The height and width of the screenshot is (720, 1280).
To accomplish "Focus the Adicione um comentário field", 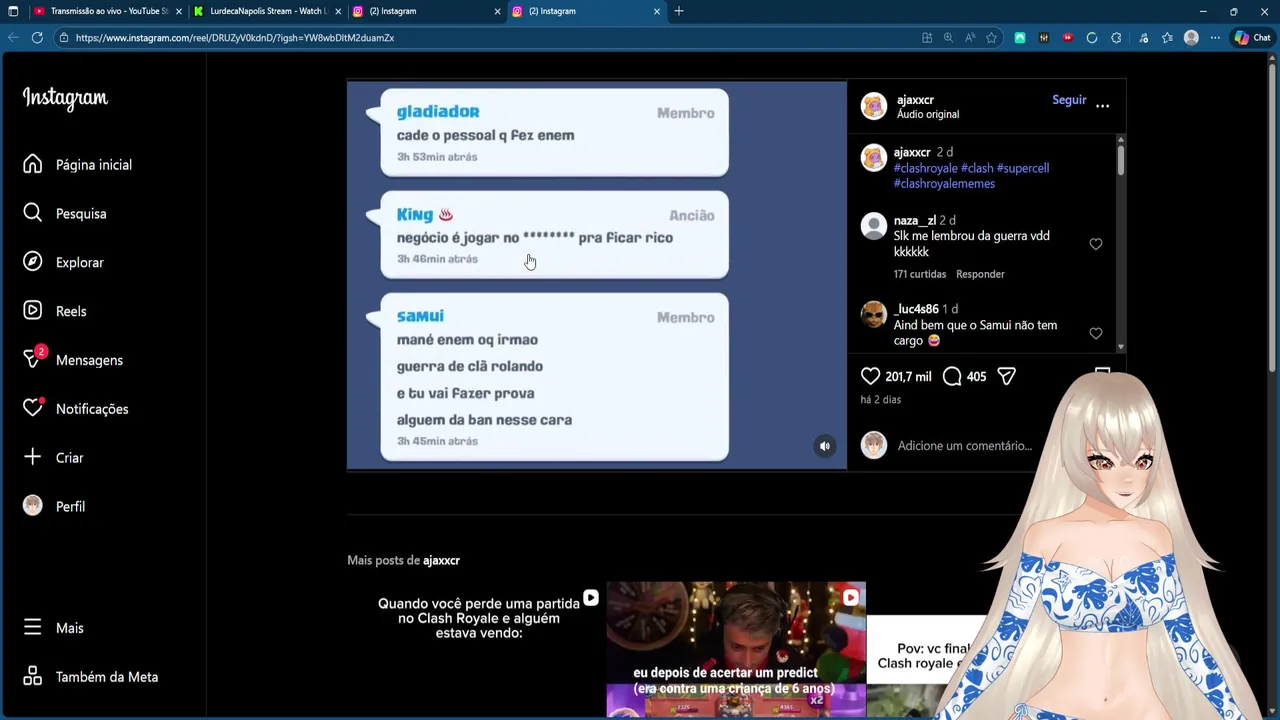I will (x=965, y=446).
